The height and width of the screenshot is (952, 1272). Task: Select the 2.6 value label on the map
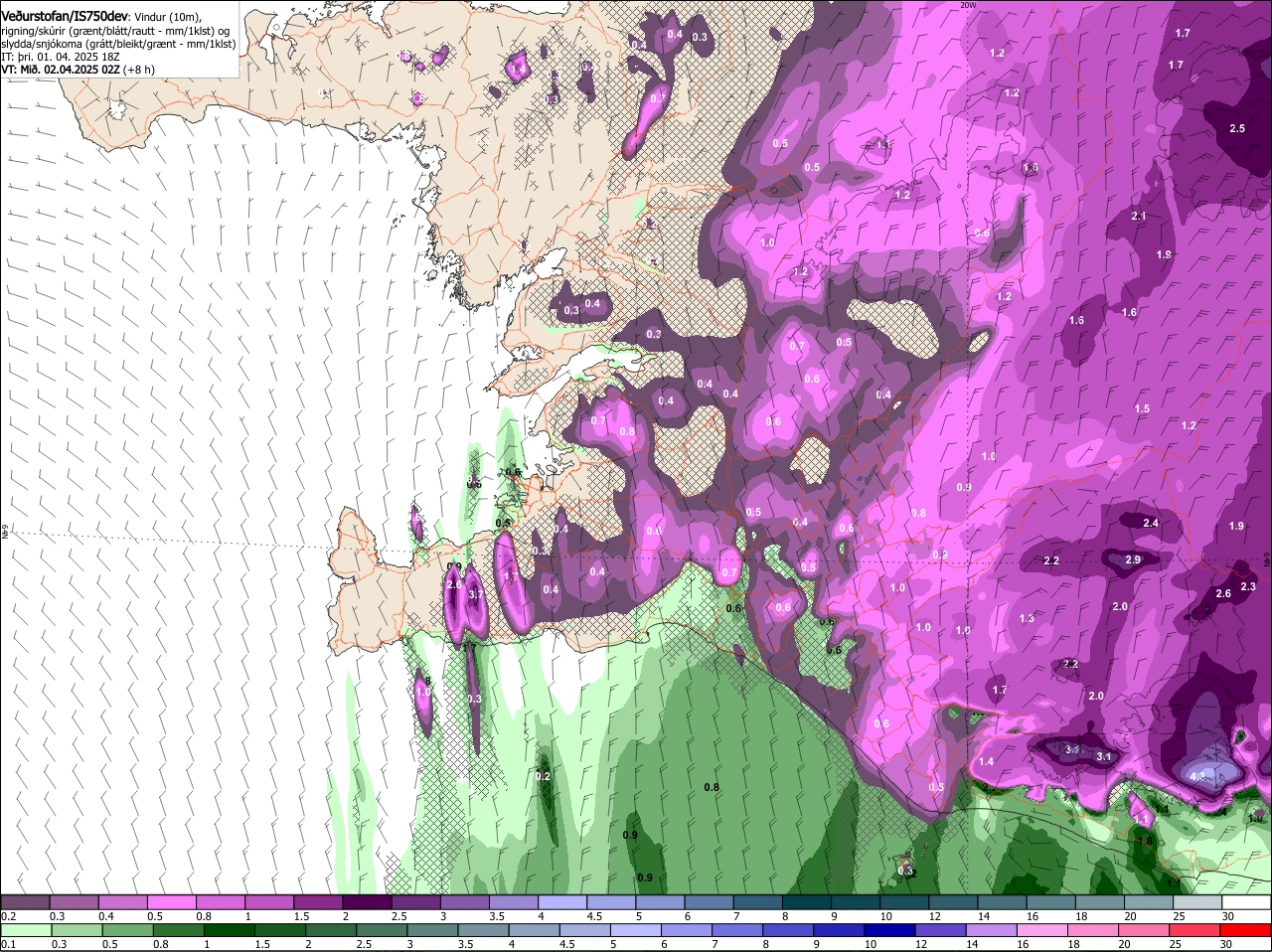(1223, 593)
